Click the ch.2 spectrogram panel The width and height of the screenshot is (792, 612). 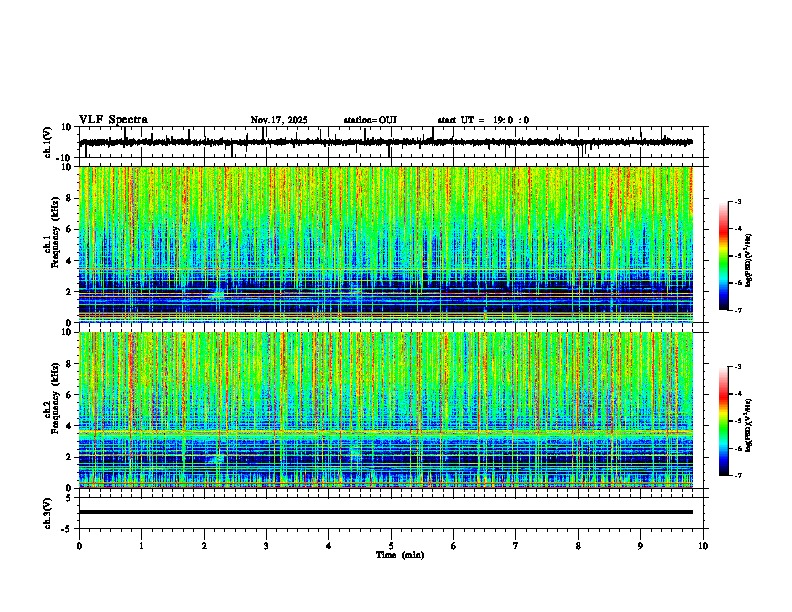tap(386, 410)
